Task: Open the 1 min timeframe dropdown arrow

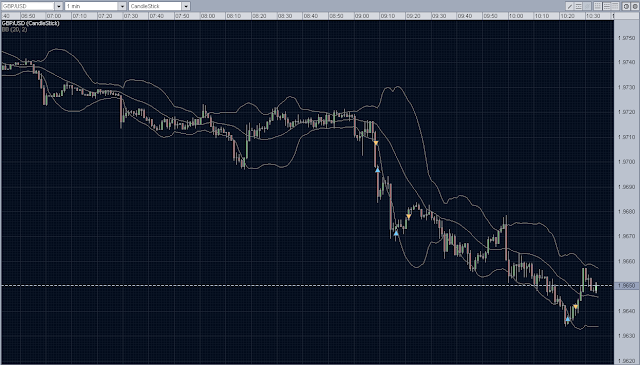Action: click(122, 6)
